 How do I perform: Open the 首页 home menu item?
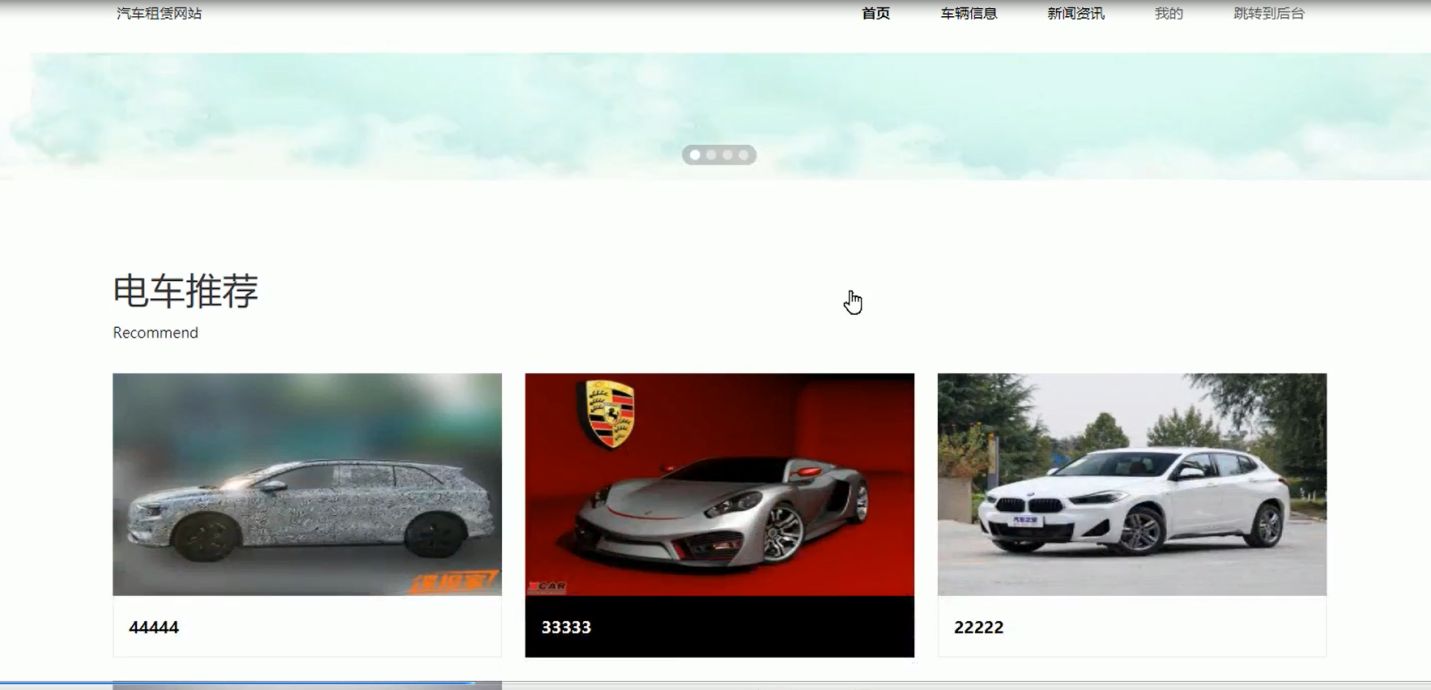tap(876, 14)
